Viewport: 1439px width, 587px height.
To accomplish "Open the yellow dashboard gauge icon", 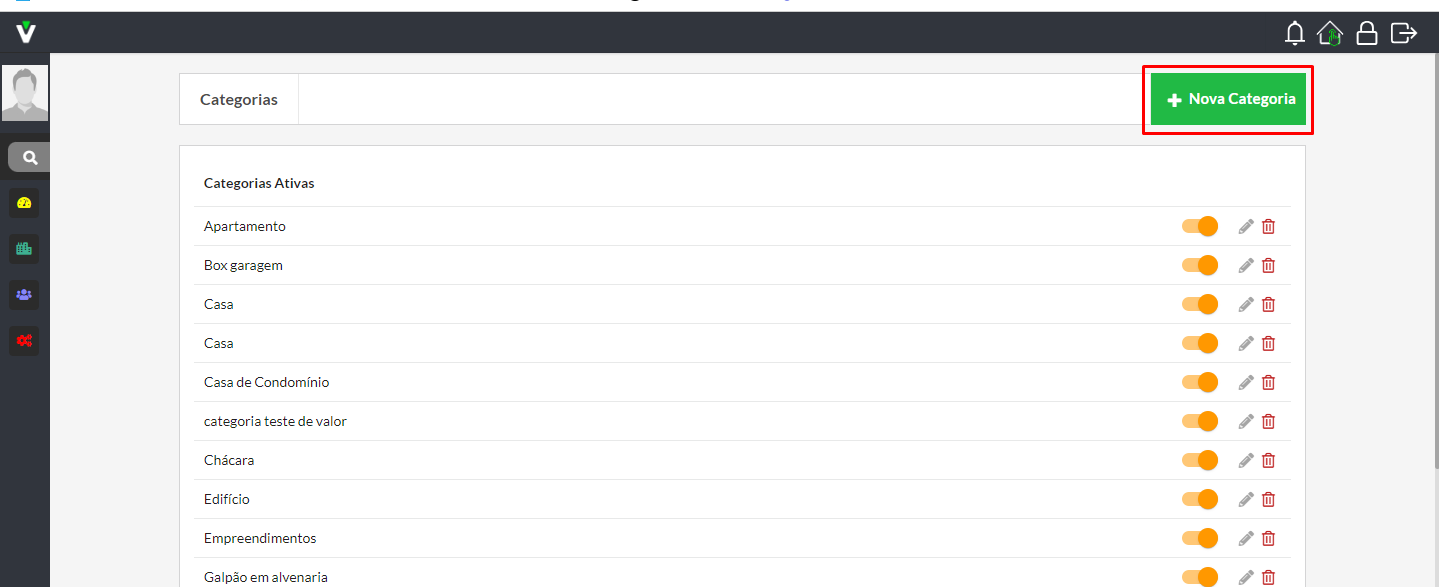I will tap(24, 203).
